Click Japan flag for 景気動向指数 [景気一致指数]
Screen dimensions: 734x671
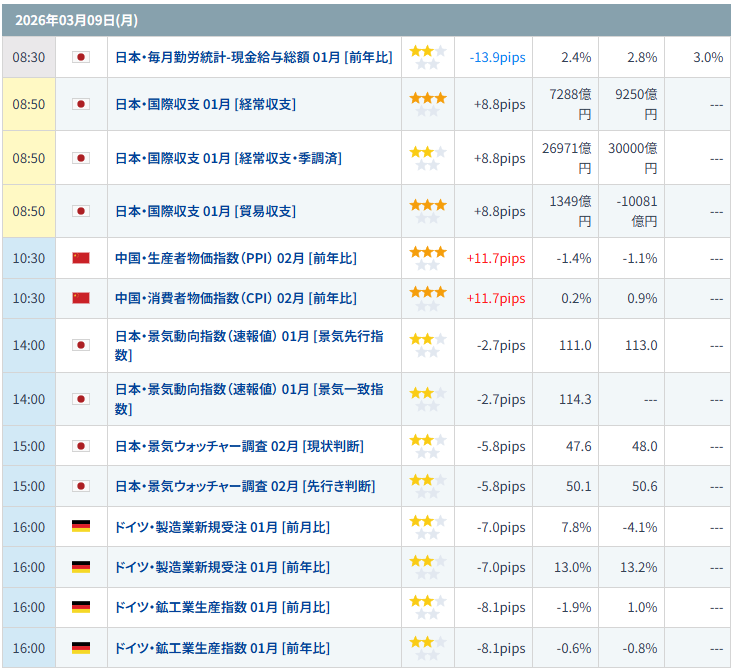click(x=81, y=399)
